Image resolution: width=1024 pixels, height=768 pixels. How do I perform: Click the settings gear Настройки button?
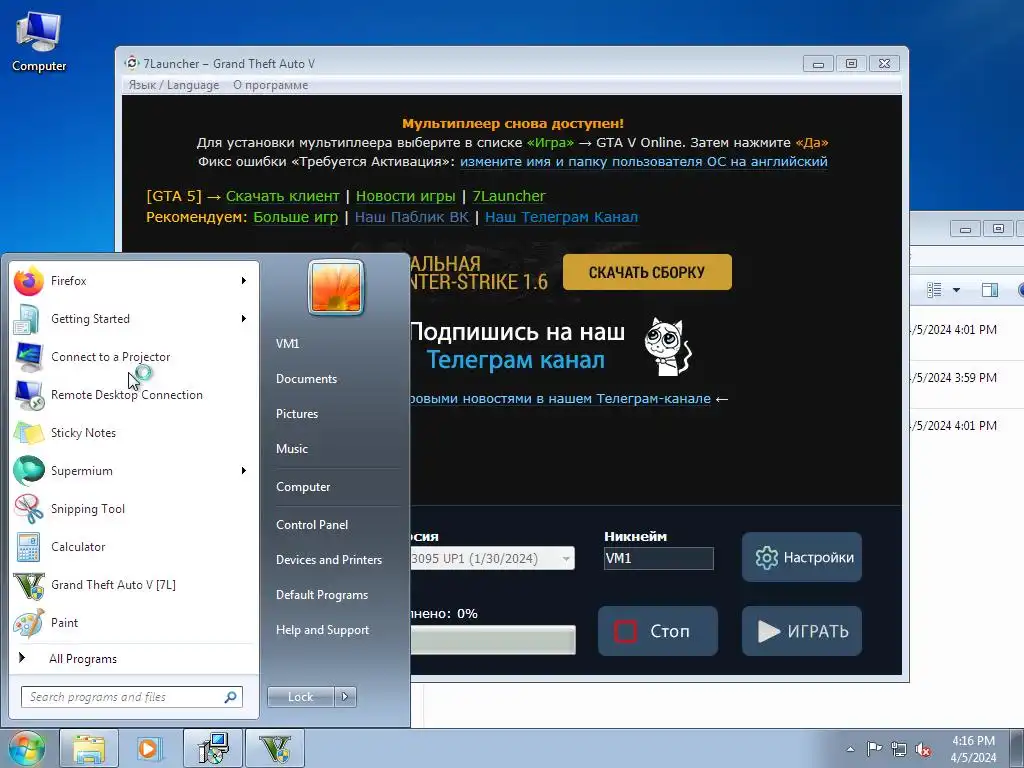pyautogui.click(x=802, y=557)
